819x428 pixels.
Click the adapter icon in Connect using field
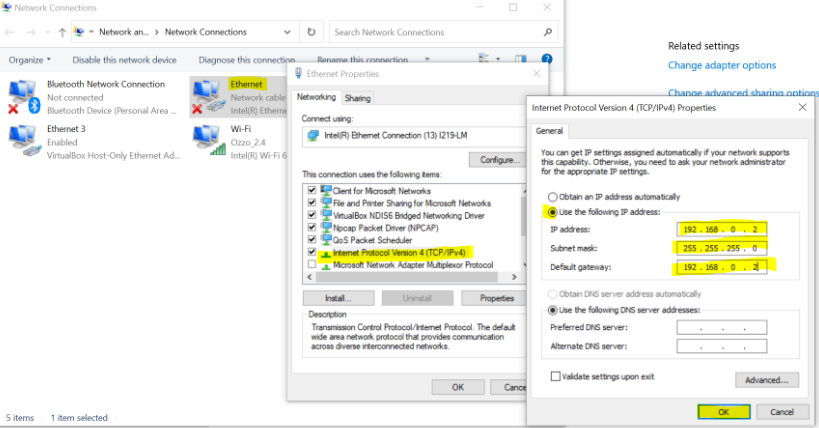[x=313, y=135]
